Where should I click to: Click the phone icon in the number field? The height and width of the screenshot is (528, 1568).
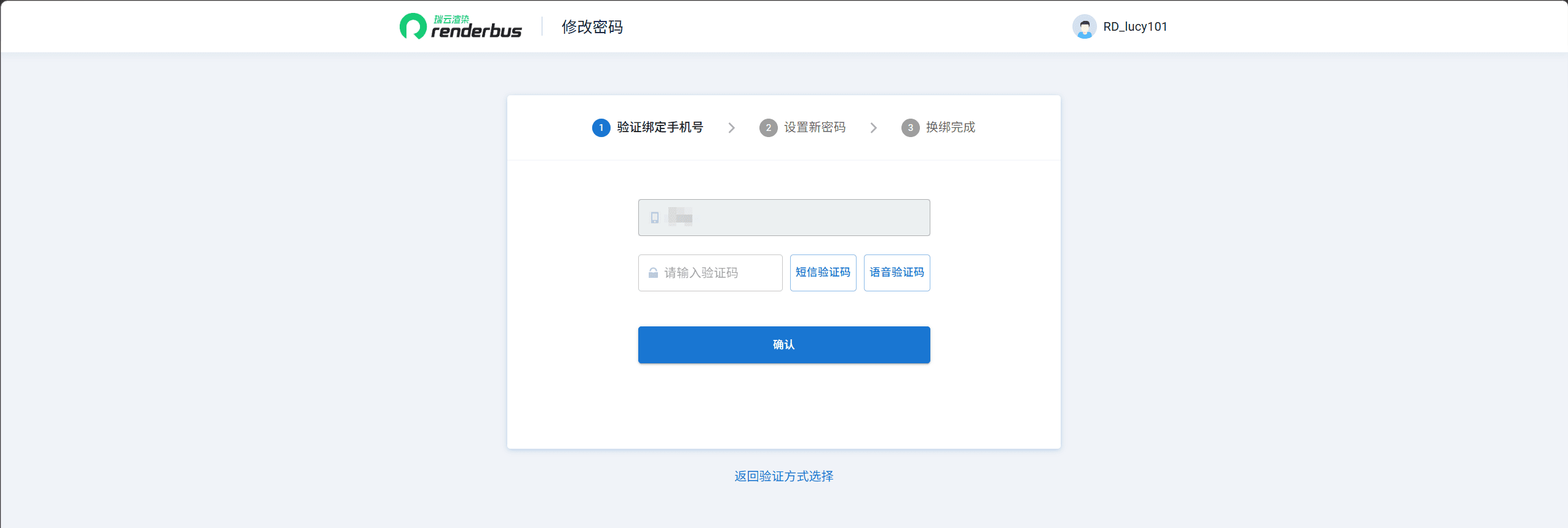click(x=655, y=218)
